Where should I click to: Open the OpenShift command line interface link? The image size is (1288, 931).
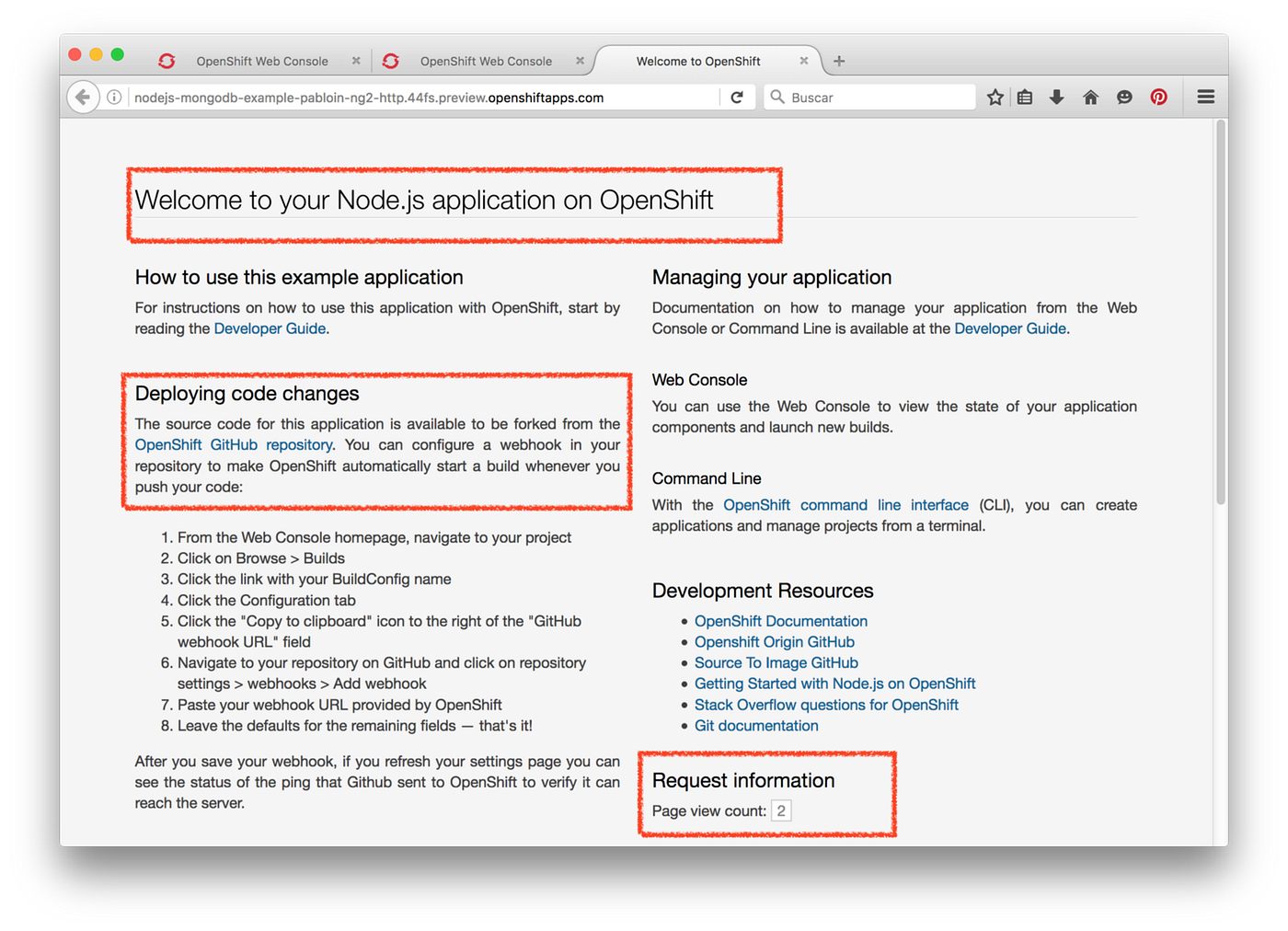845,505
